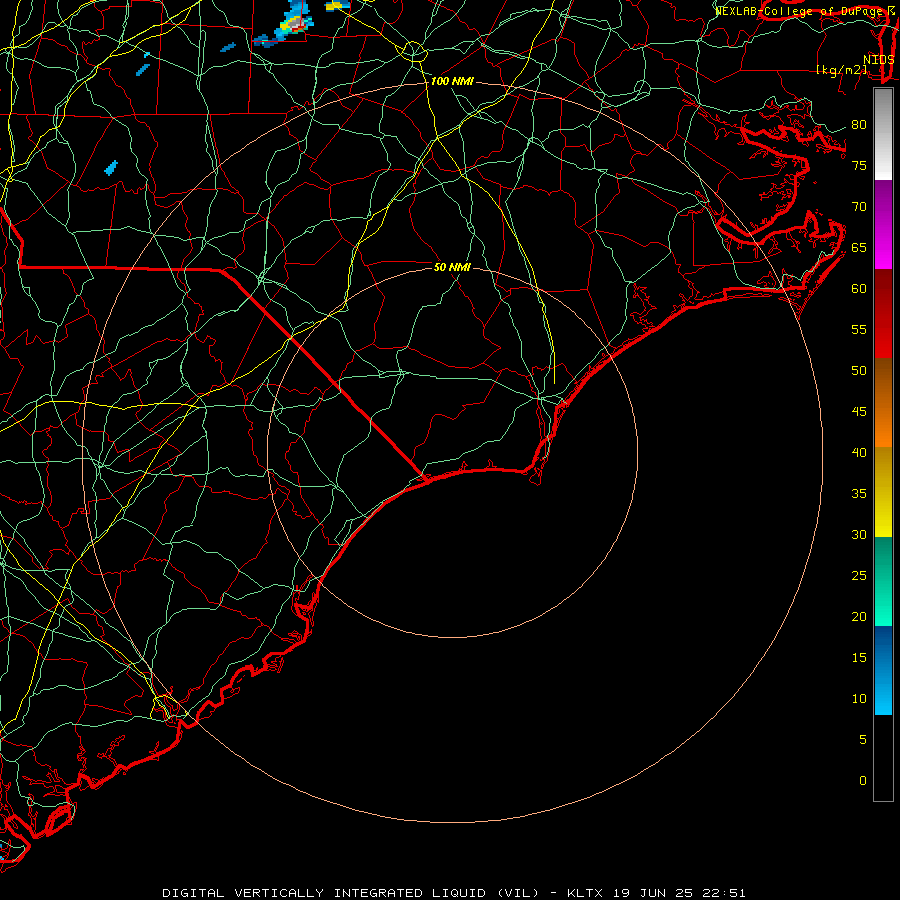The height and width of the screenshot is (900, 900).
Task: Click the legend value "75"
Action: (x=859, y=166)
